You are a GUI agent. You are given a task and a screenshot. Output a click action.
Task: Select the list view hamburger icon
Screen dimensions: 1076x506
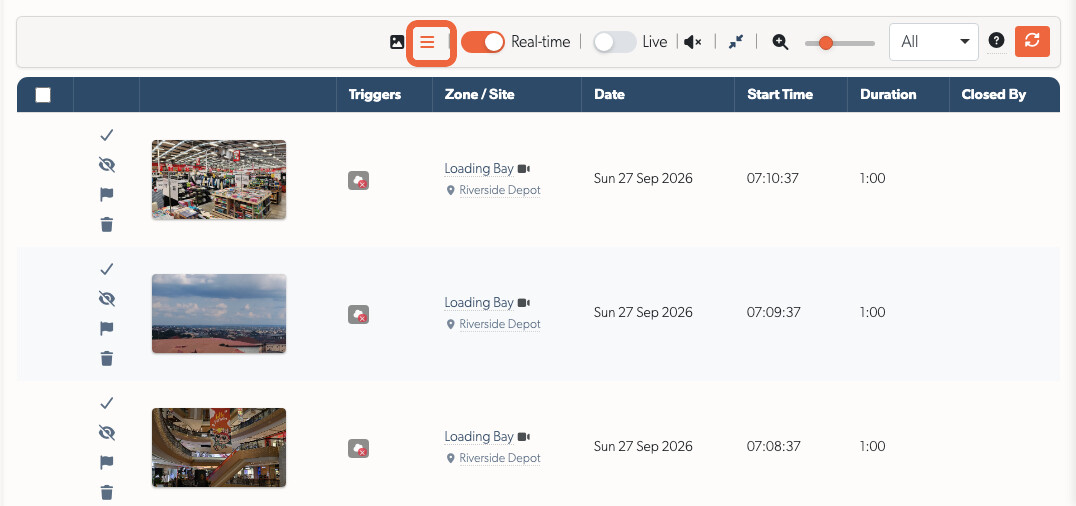point(428,43)
